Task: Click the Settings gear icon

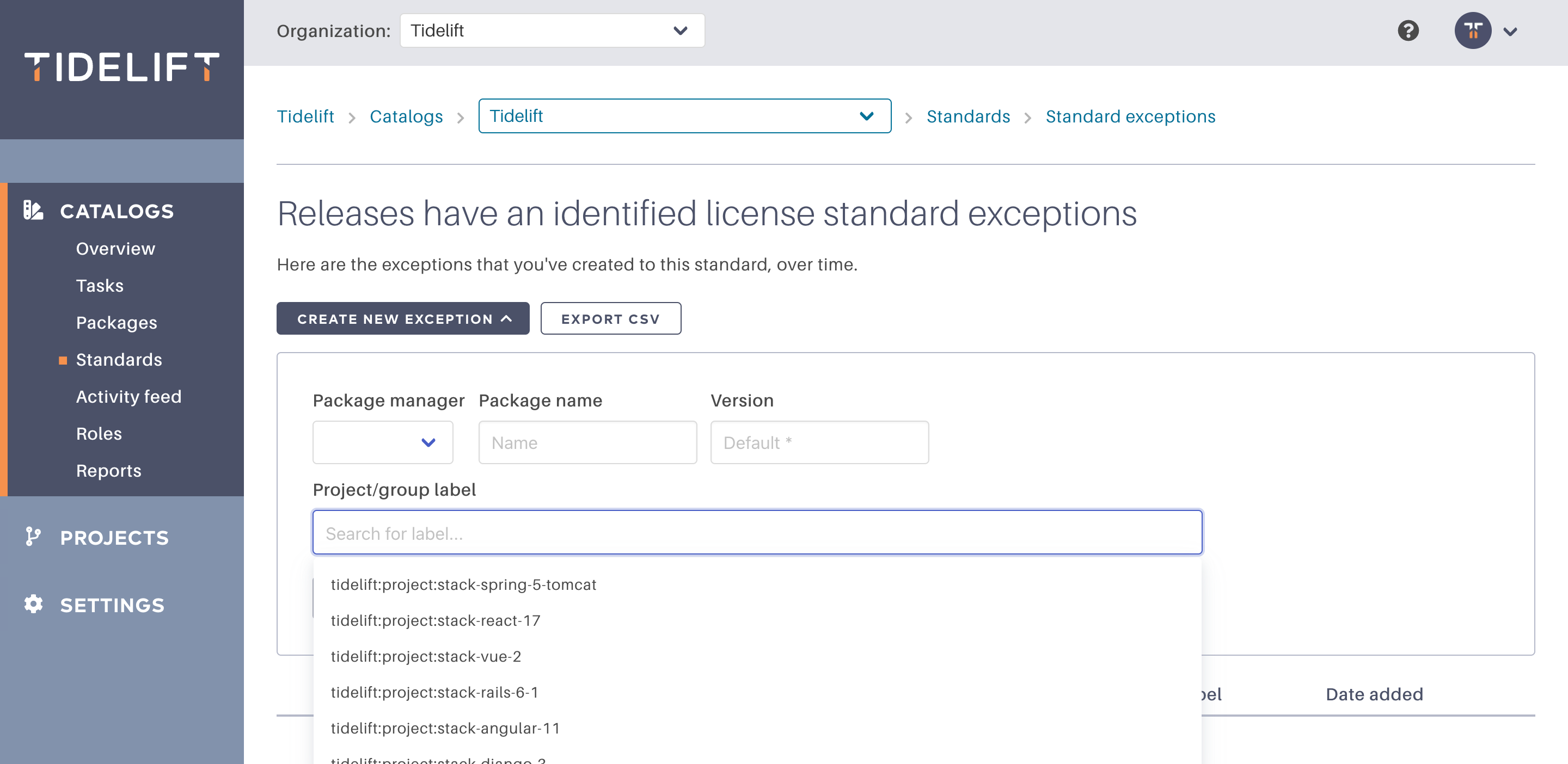Action: [x=33, y=604]
